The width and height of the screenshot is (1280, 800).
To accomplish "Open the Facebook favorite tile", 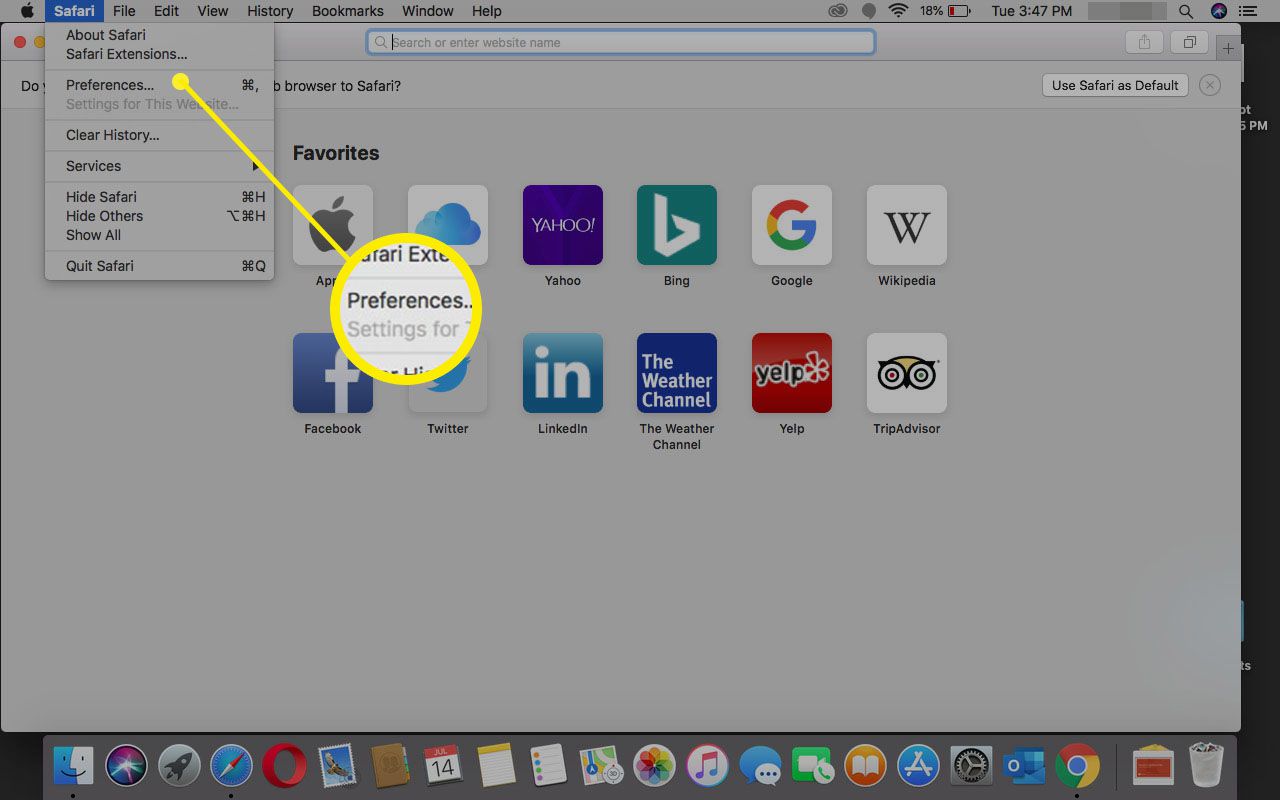I will (333, 373).
